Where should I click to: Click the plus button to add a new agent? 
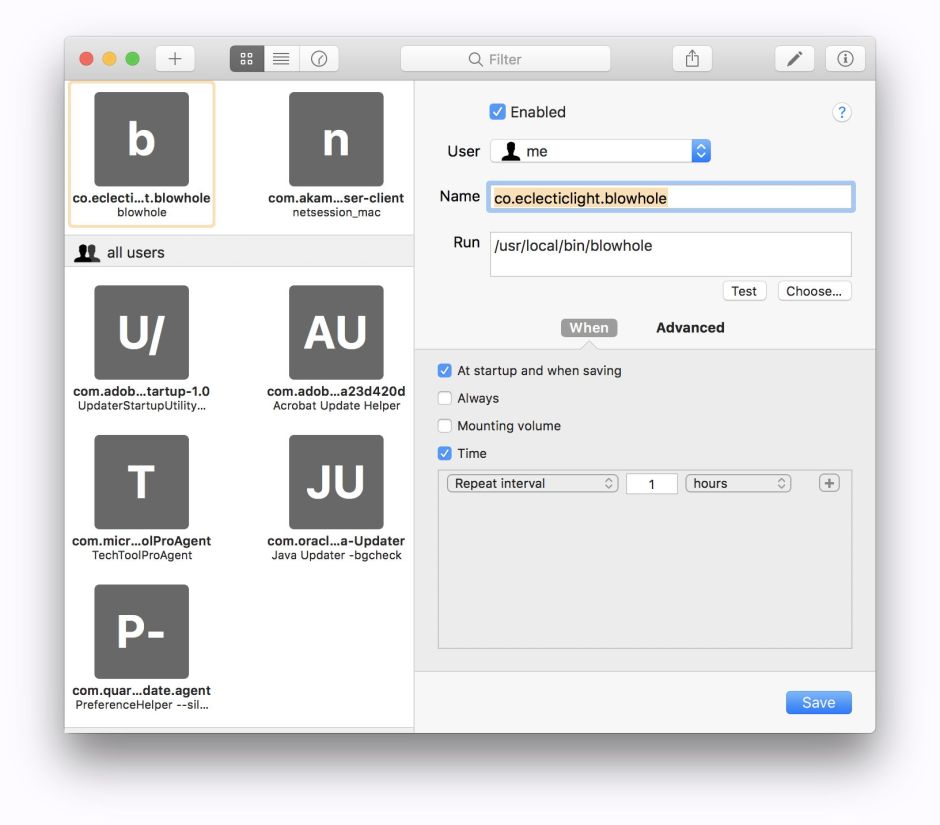175,59
